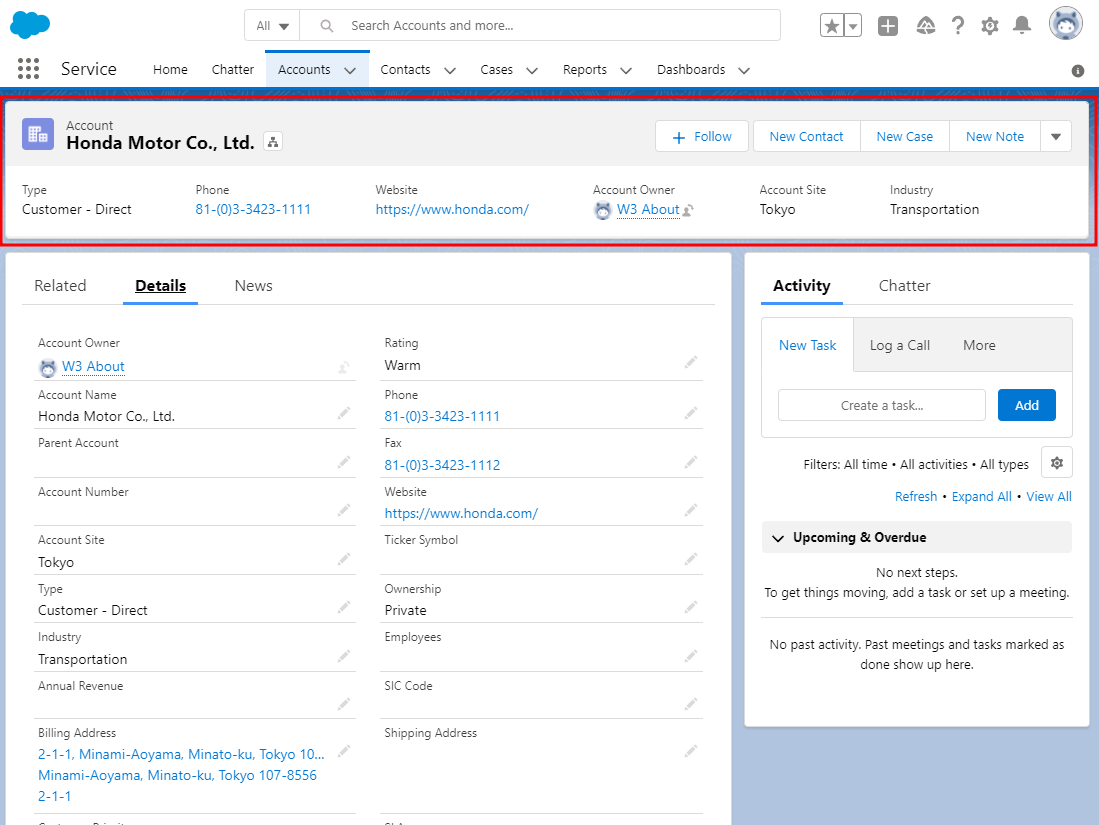
Task: Expand the Accounts tab dropdown chevron
Action: [x=350, y=70]
